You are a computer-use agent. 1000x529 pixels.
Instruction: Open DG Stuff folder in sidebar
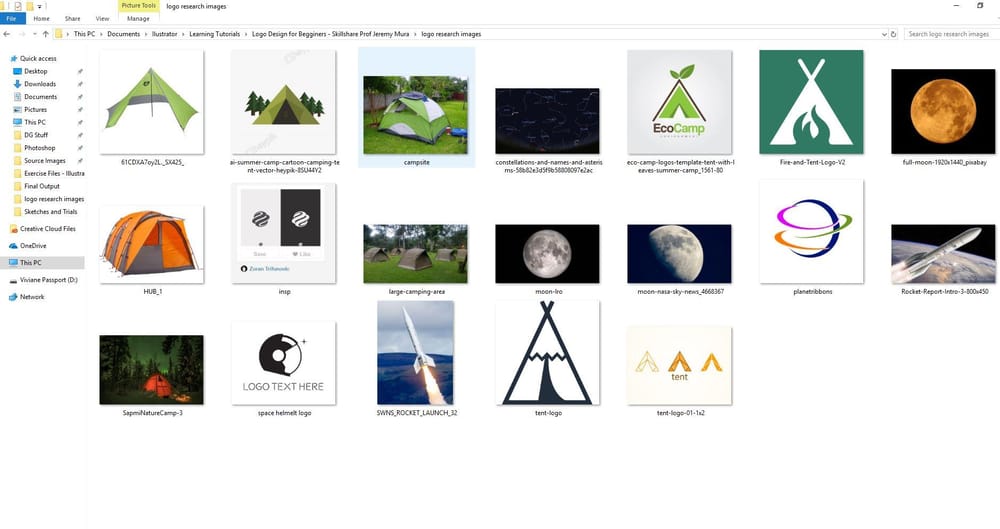[x=36, y=135]
